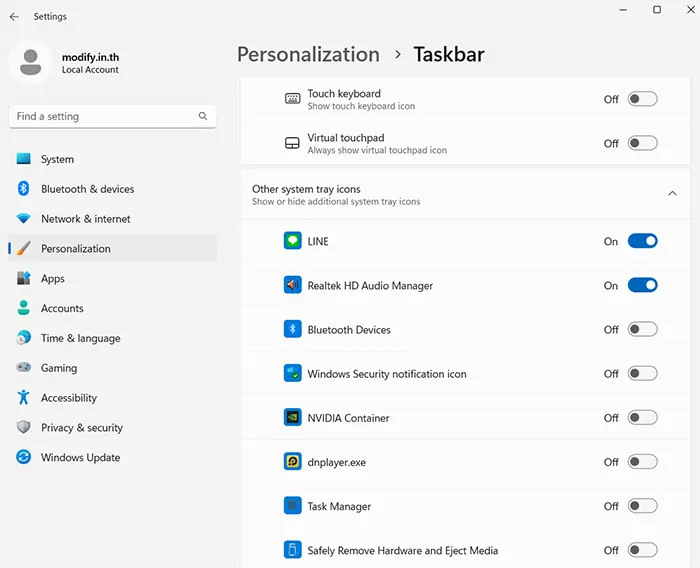Select Personalization label in the sidebar
The image size is (700, 568).
click(76, 249)
